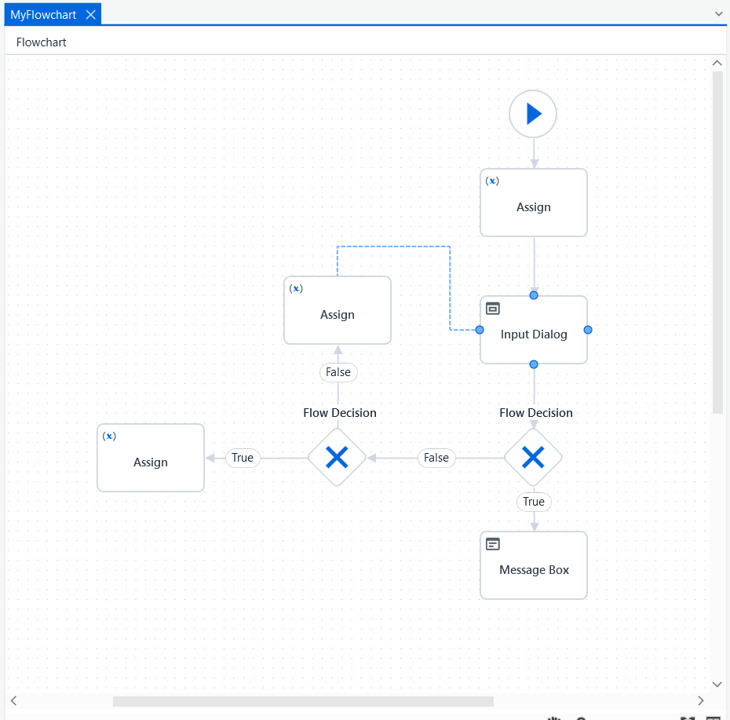Open the tab list dropdown chevron

(x=718, y=14)
